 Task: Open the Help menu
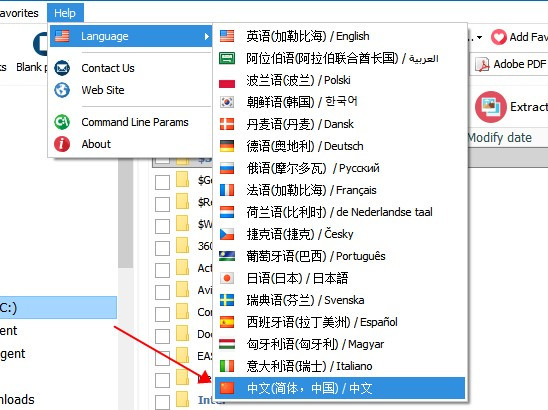pyautogui.click(x=65, y=13)
